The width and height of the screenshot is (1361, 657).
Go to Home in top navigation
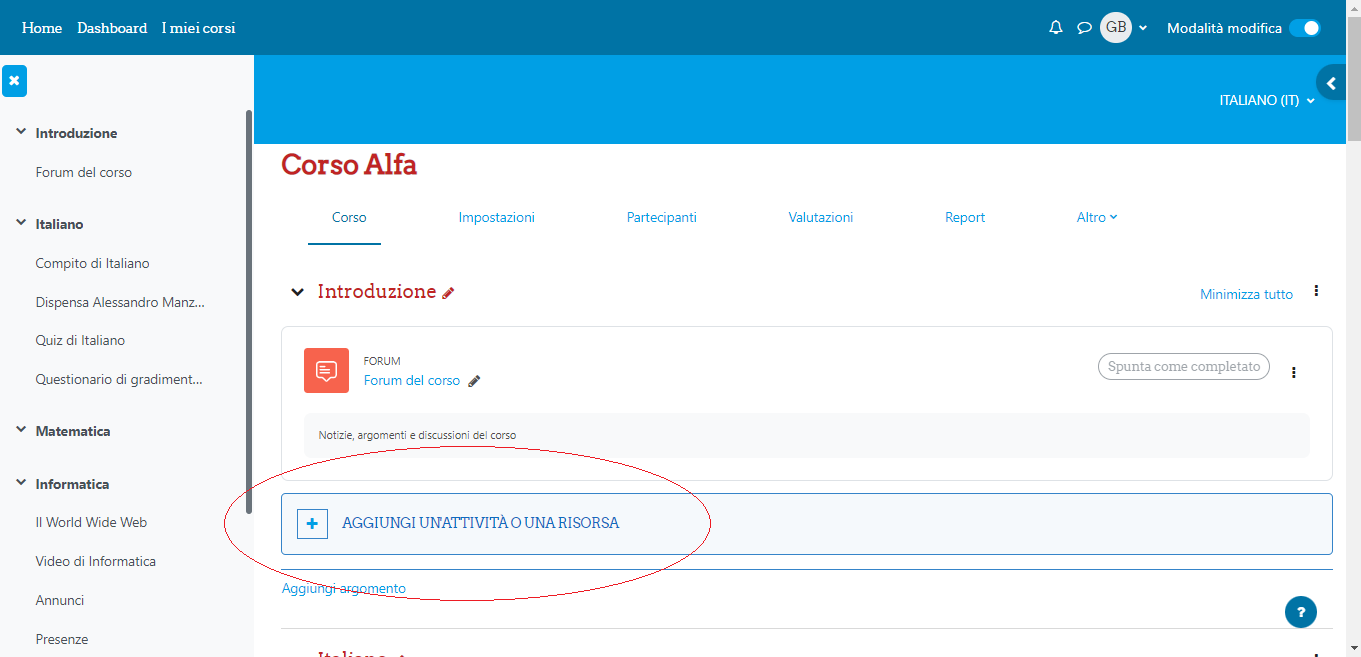(x=42, y=28)
